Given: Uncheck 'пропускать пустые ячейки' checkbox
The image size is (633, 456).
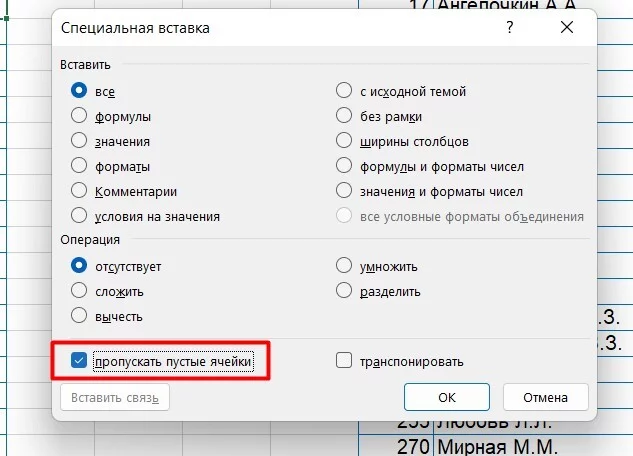Looking at the screenshot, I should pos(79,360).
